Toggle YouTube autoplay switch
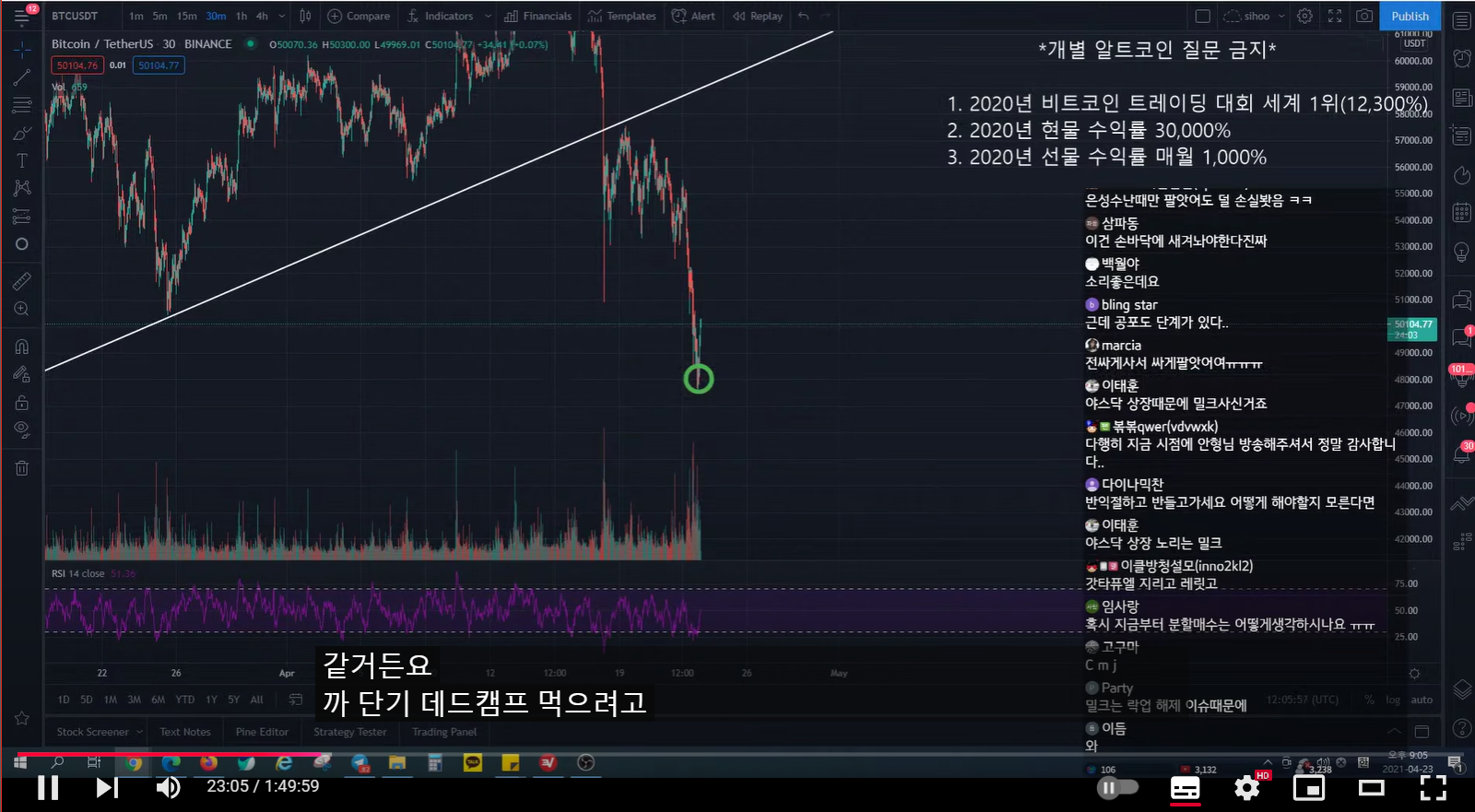This screenshot has width=1475, height=812. (x=1118, y=787)
